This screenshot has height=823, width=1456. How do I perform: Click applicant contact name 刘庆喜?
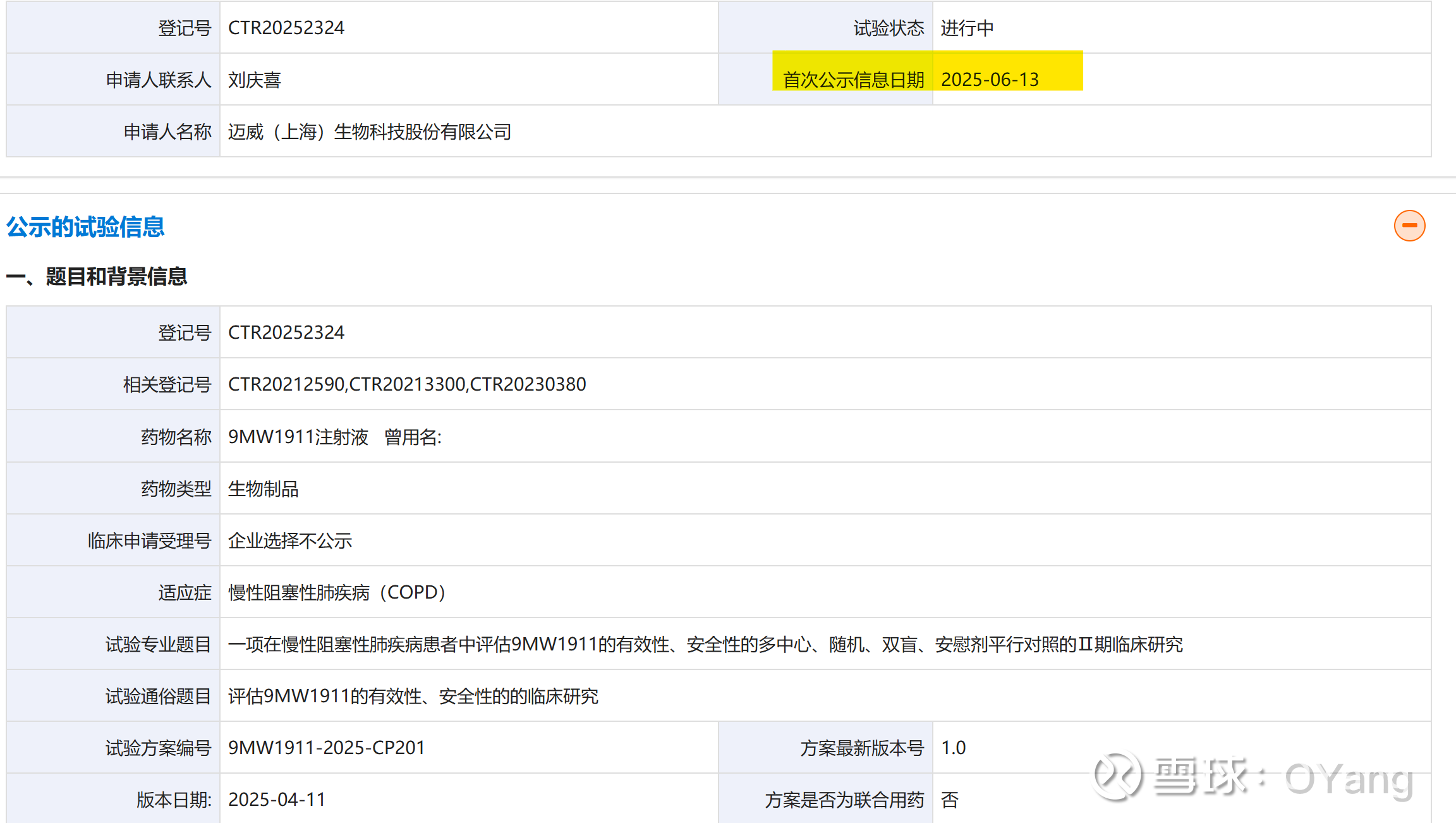(255, 80)
